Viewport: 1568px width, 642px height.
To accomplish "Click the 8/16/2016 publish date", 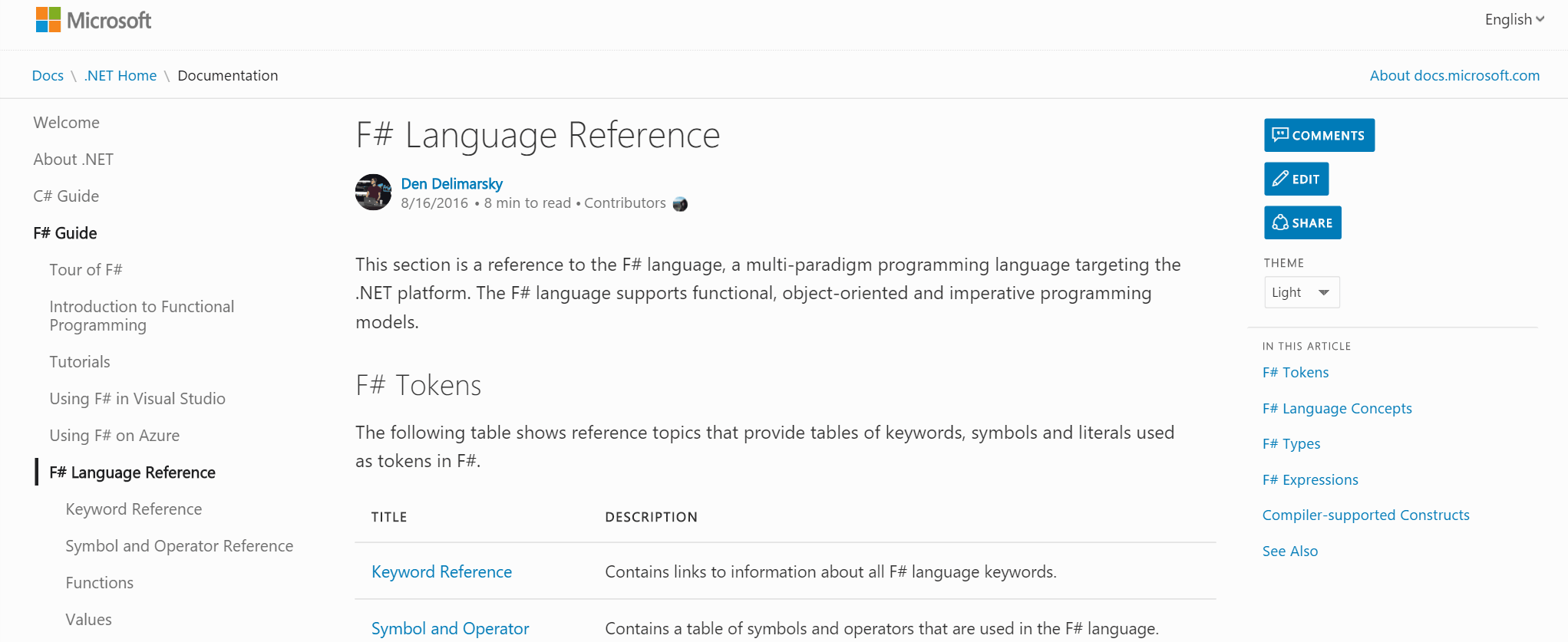I will point(434,203).
